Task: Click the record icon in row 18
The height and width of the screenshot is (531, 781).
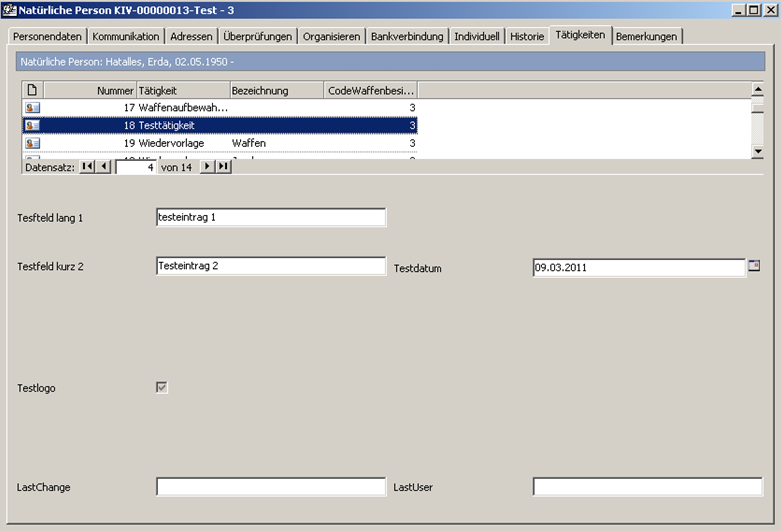Action: 32,125
